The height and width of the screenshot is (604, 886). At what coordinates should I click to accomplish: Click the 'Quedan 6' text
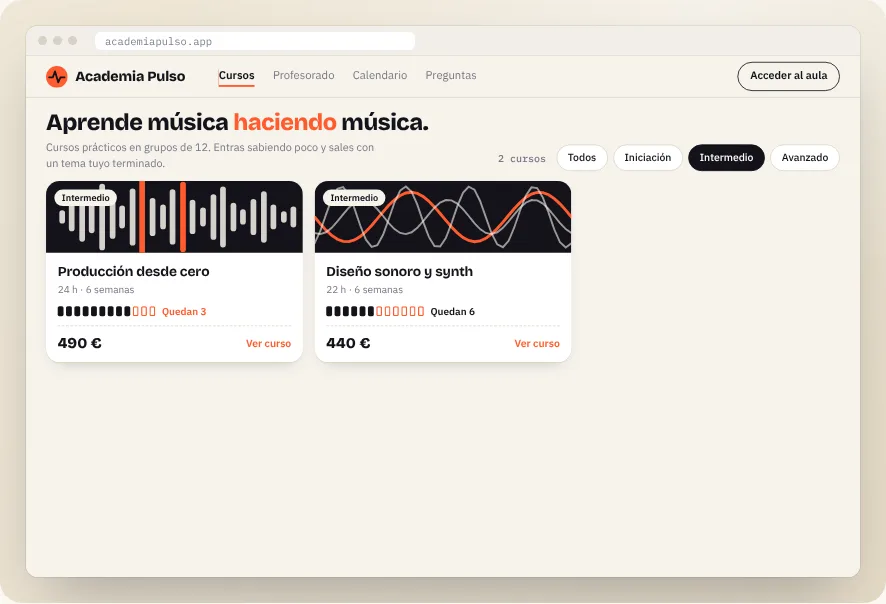coord(453,311)
